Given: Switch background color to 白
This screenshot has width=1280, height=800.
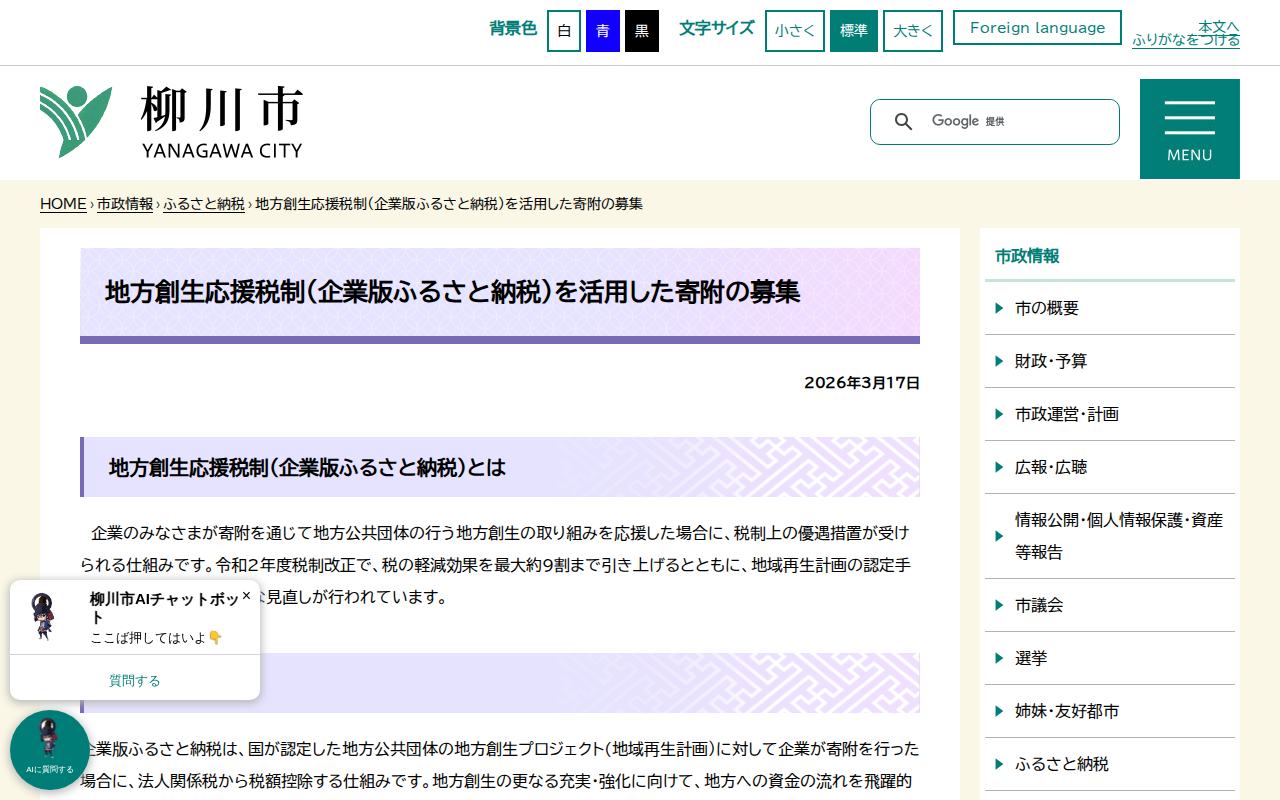Looking at the screenshot, I should click(x=563, y=30).
